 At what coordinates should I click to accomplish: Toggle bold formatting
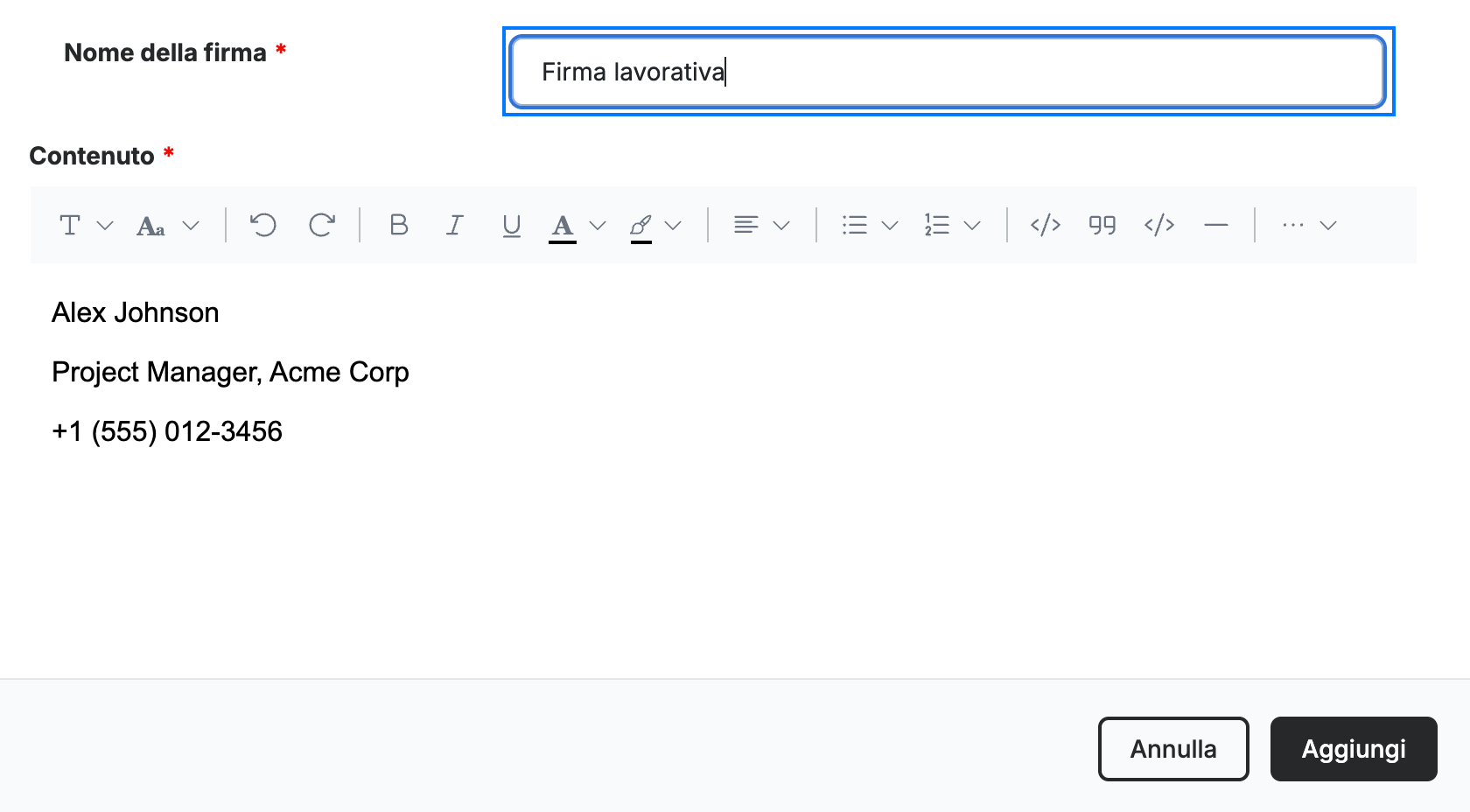[399, 225]
